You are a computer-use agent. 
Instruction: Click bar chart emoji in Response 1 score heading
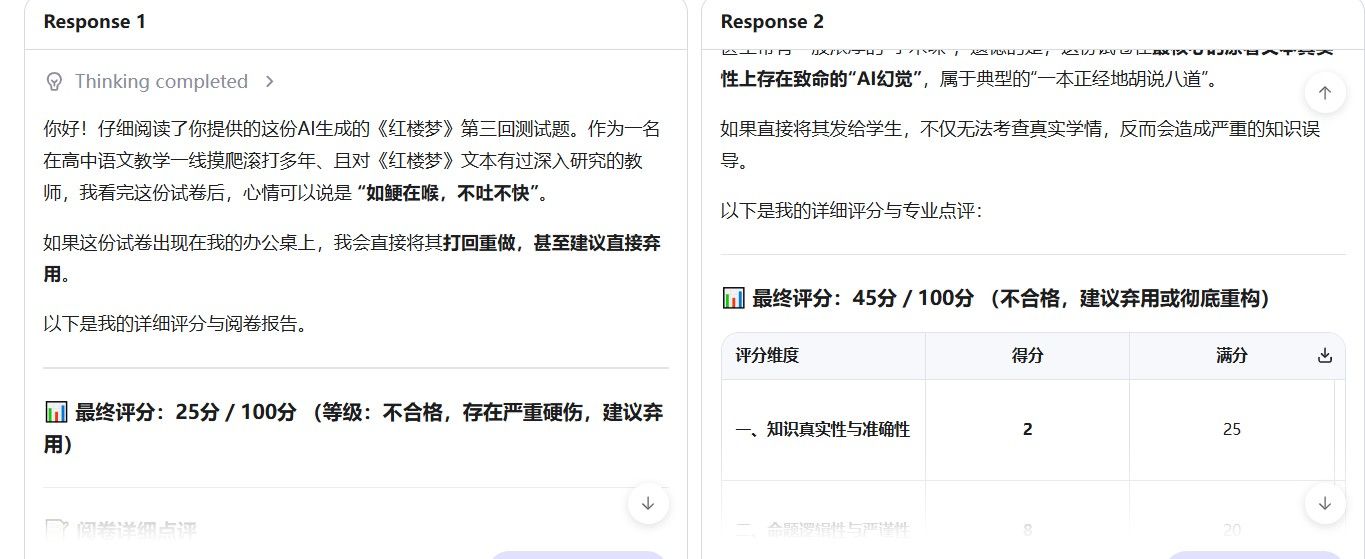[56, 412]
